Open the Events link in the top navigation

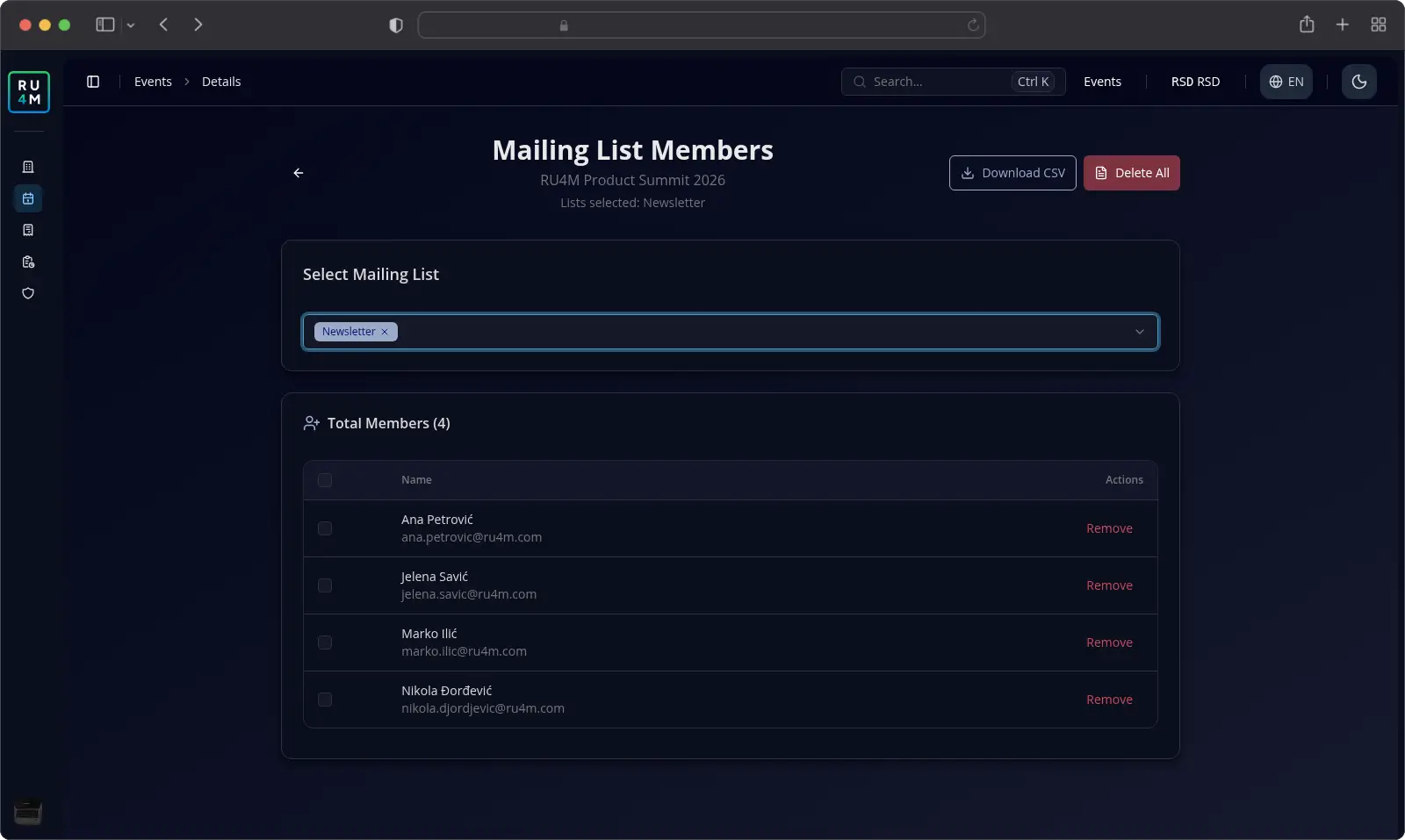point(1102,82)
